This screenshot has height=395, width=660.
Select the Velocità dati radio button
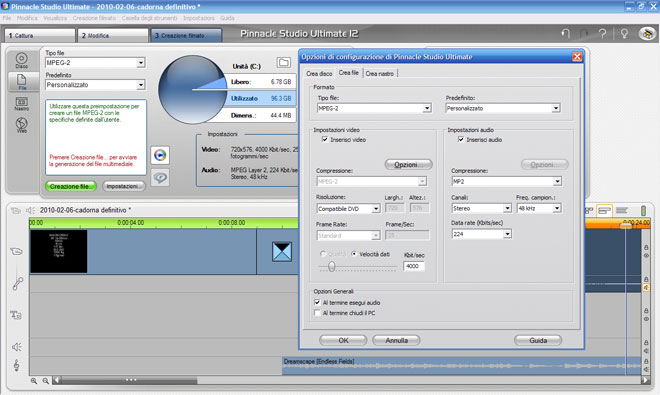click(354, 254)
